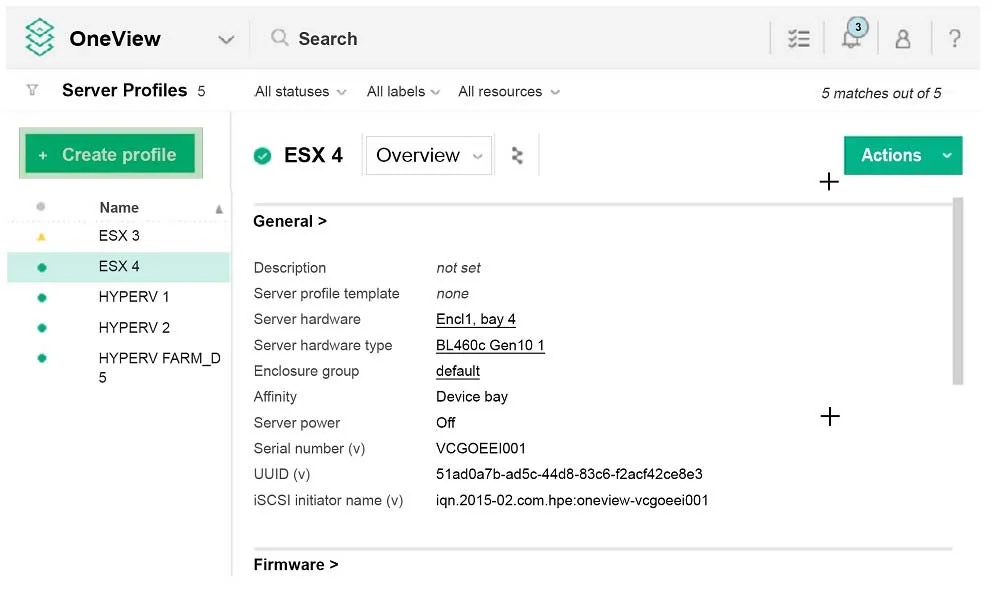Click the UUID value 51ad0a7b-ad5c-44d8-83c6-f2acf42ce8e3

[x=569, y=474]
